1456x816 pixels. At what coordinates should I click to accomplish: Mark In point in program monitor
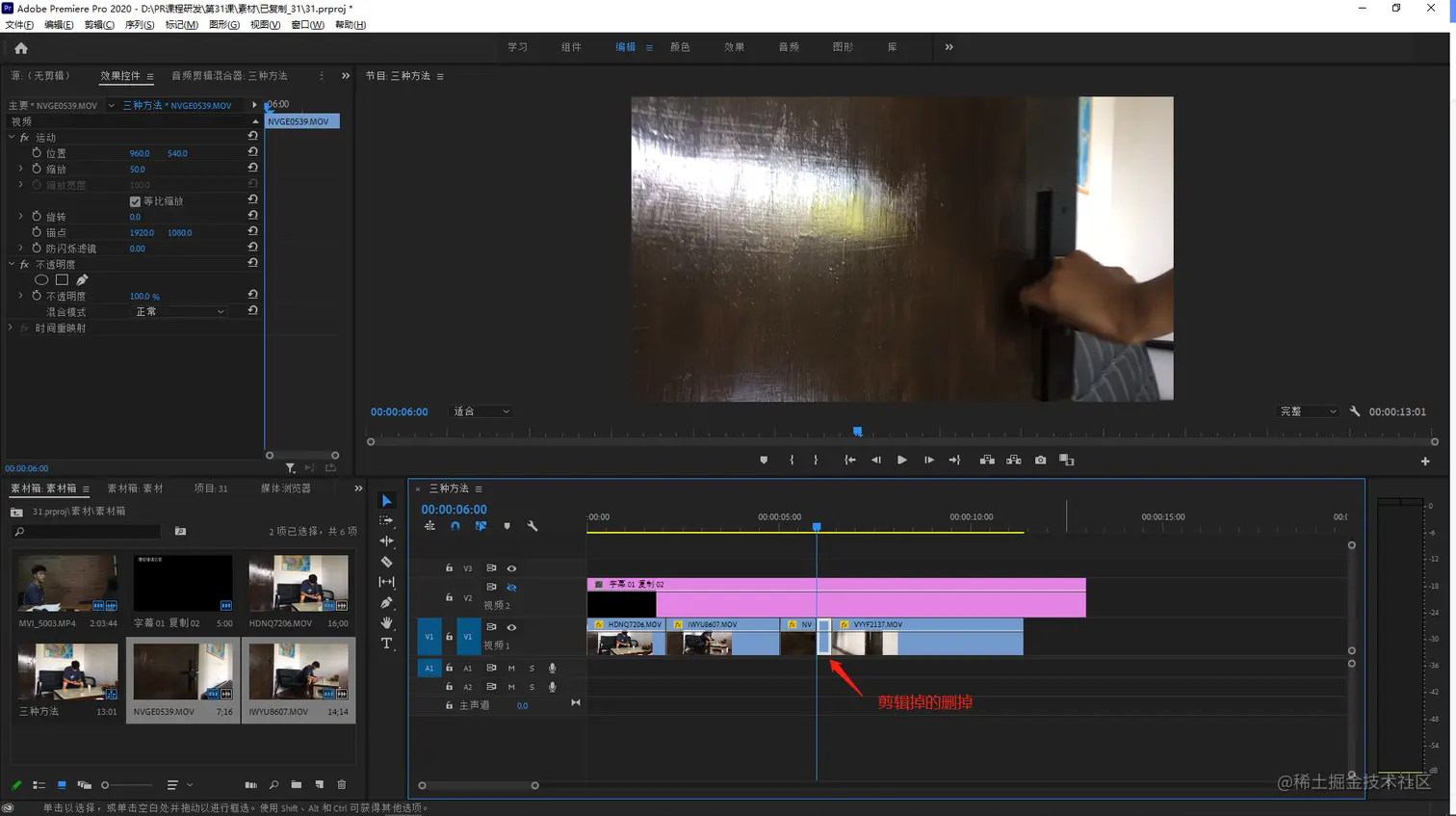coord(792,461)
